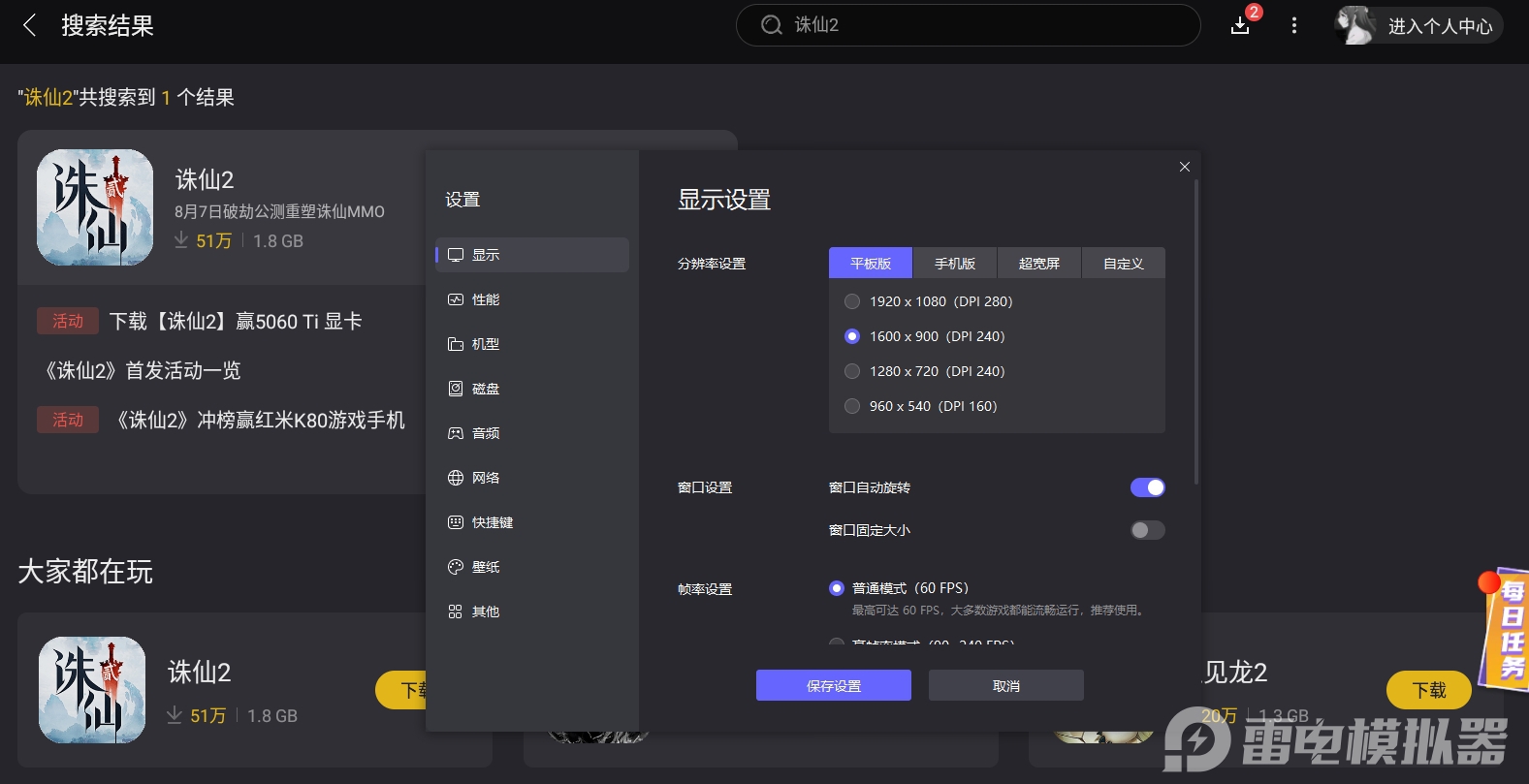Click the 音频 audio icon

pyautogui.click(x=456, y=433)
